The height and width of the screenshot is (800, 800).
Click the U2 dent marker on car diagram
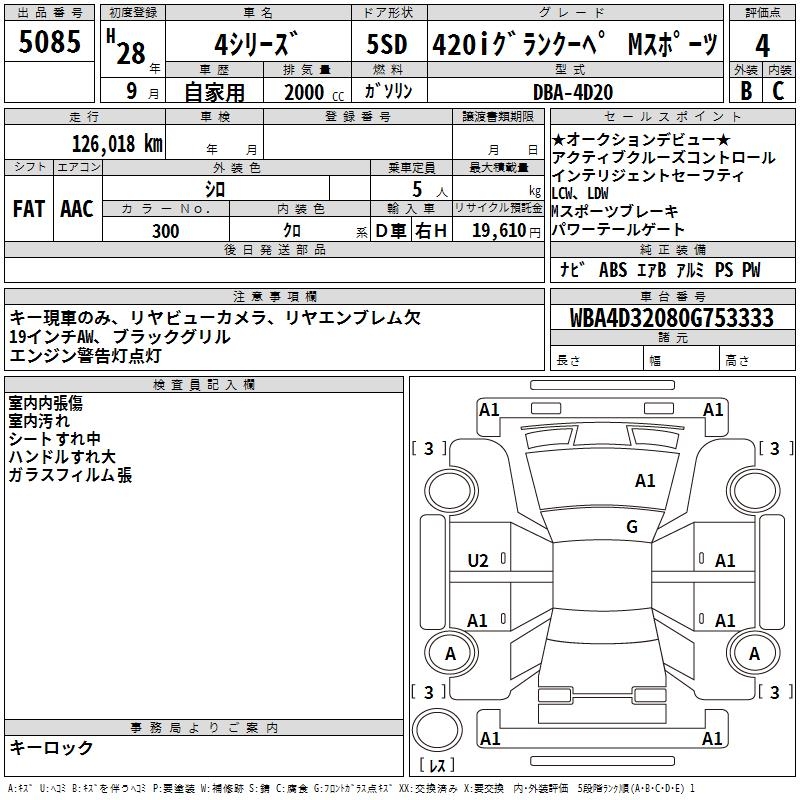[x=478, y=561]
